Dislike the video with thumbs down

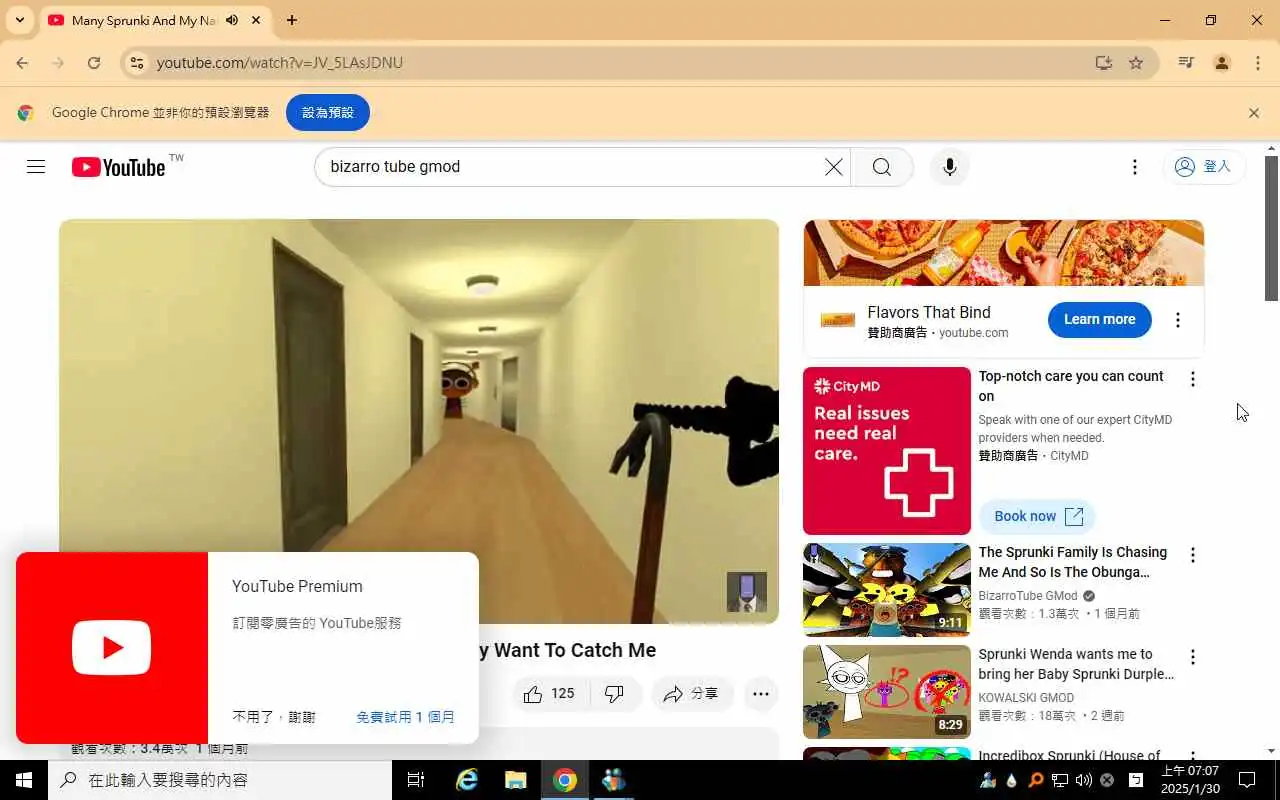(x=615, y=693)
